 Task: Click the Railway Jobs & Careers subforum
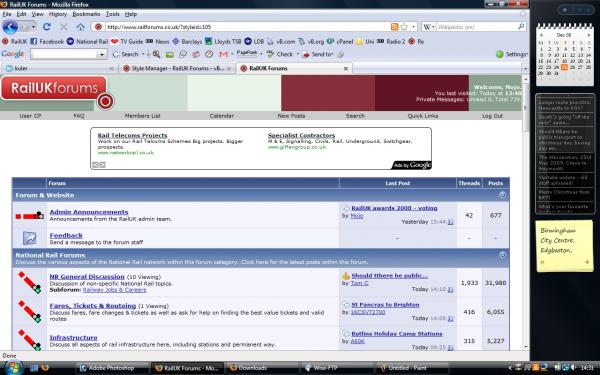pyautogui.click(x=114, y=290)
